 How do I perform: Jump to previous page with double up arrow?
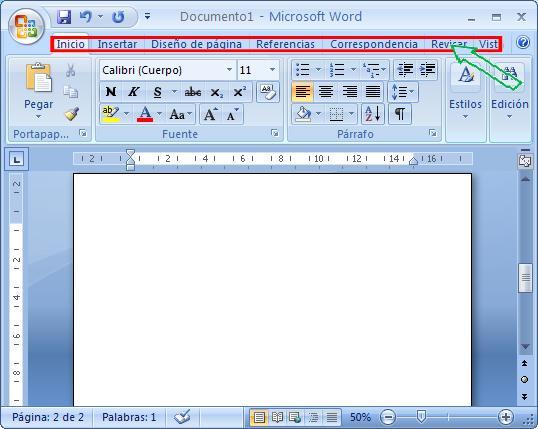524,363
